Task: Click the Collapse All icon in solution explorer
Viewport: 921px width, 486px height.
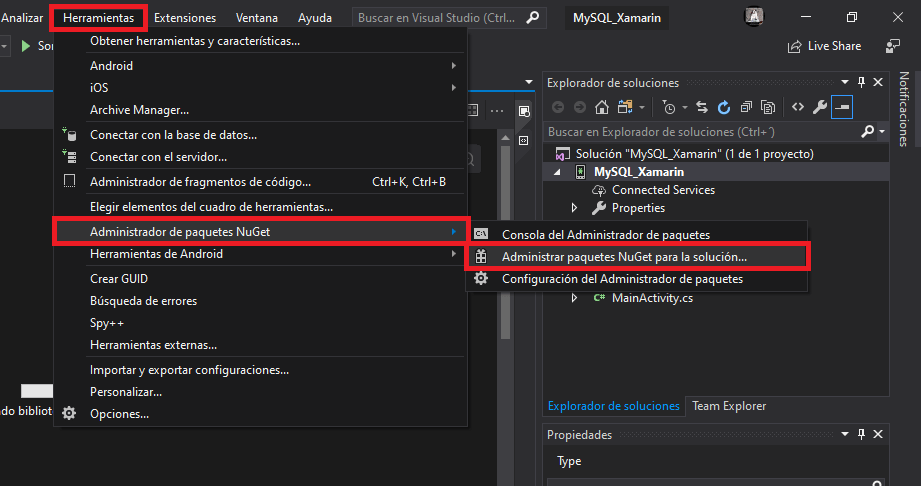Action: [x=746, y=107]
